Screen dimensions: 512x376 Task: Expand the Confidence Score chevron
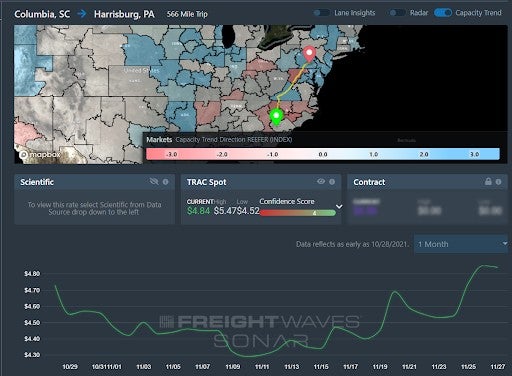click(339, 207)
